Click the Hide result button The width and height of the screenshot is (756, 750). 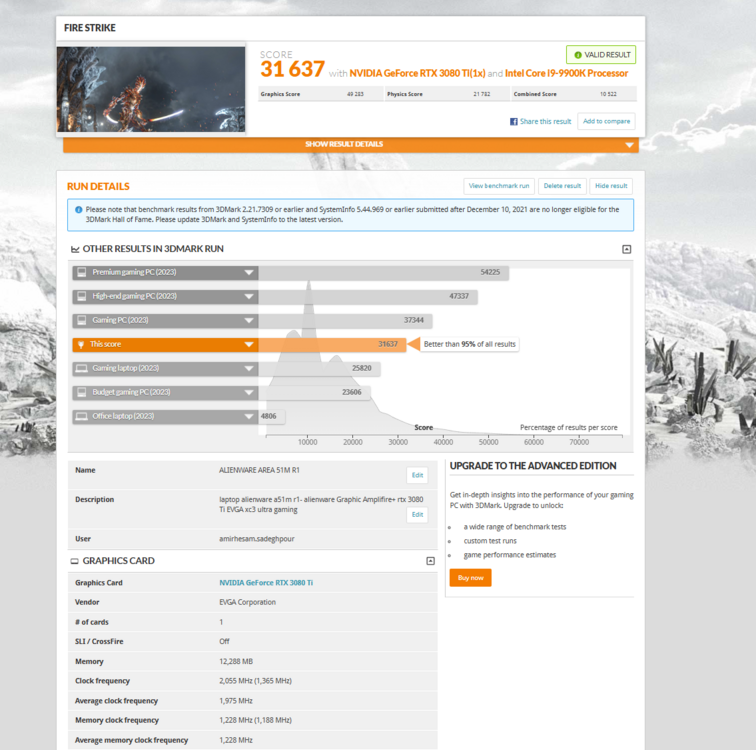click(x=611, y=186)
